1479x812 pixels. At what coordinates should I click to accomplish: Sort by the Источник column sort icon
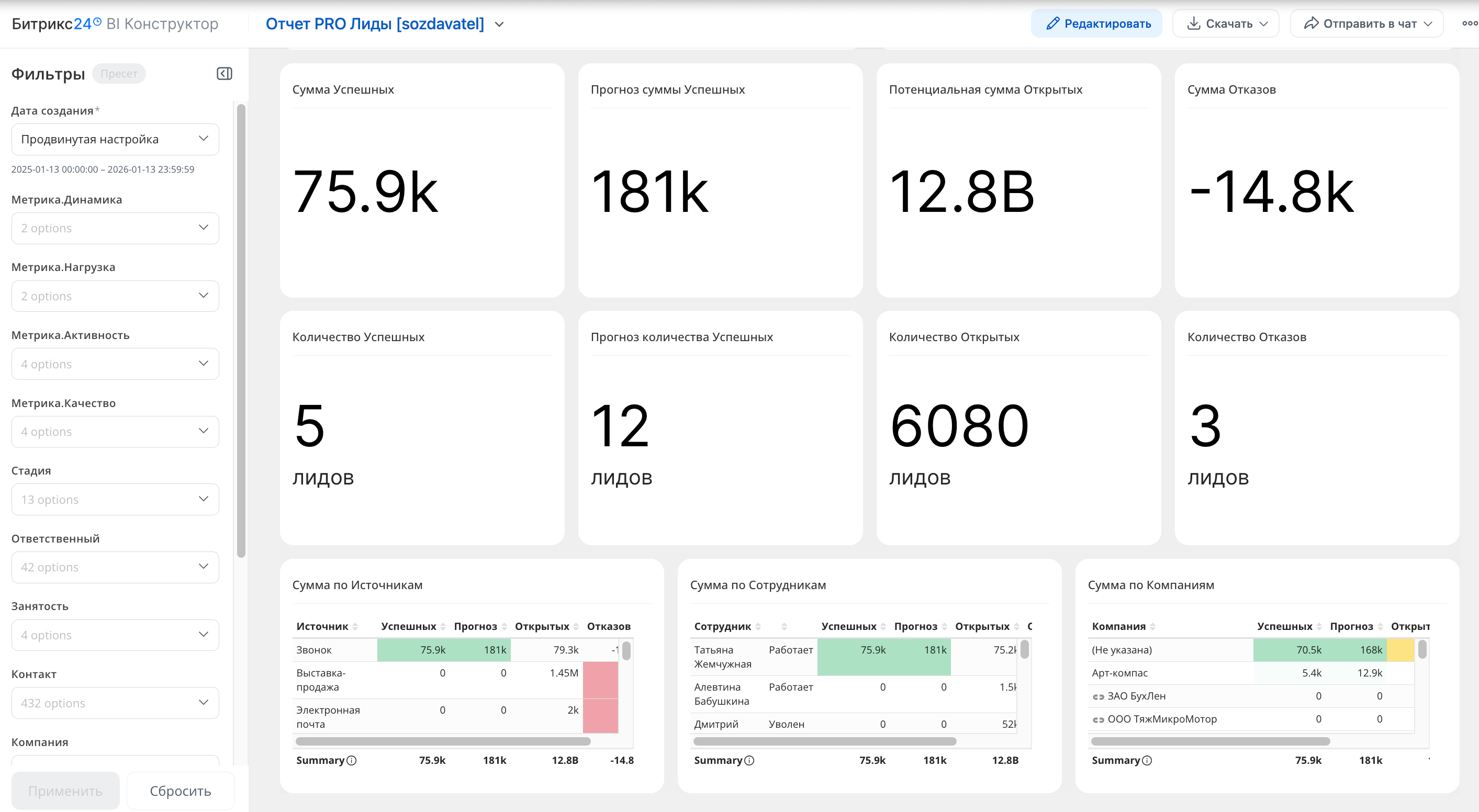click(x=355, y=627)
